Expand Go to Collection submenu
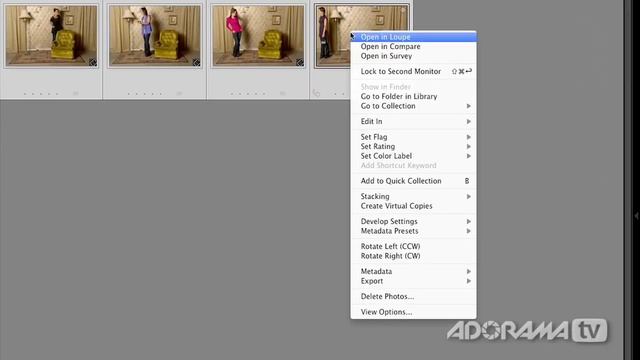Image resolution: width=640 pixels, height=360 pixels. click(x=413, y=106)
